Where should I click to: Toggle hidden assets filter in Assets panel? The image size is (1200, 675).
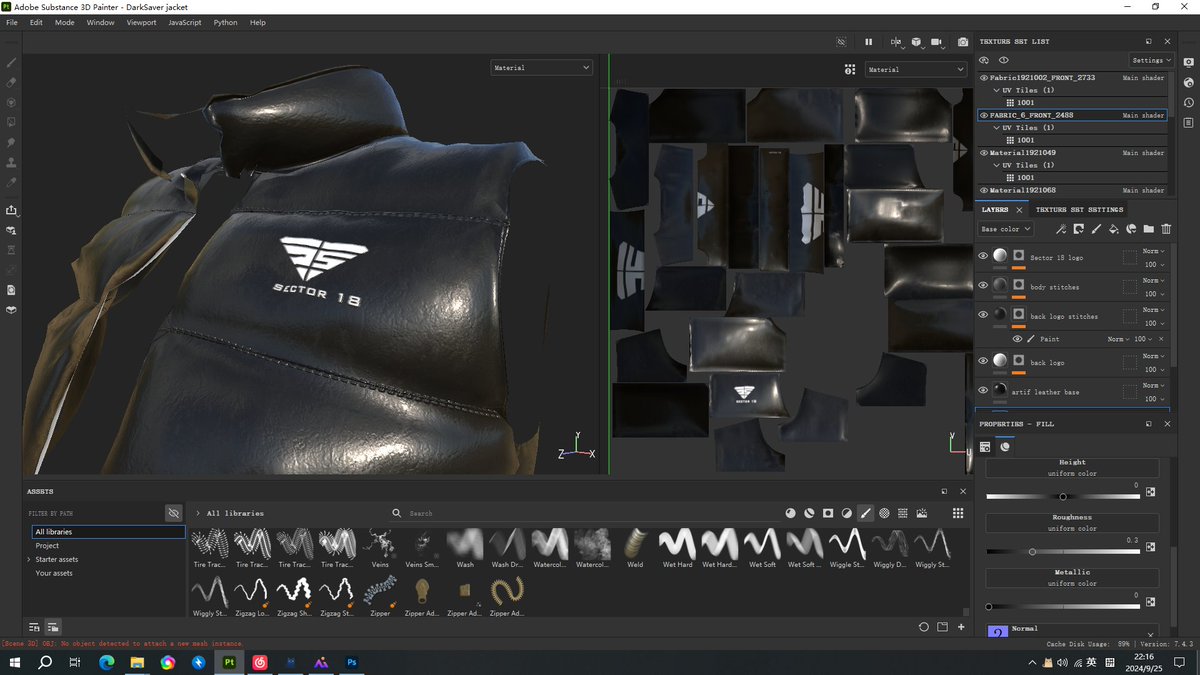coord(173,512)
